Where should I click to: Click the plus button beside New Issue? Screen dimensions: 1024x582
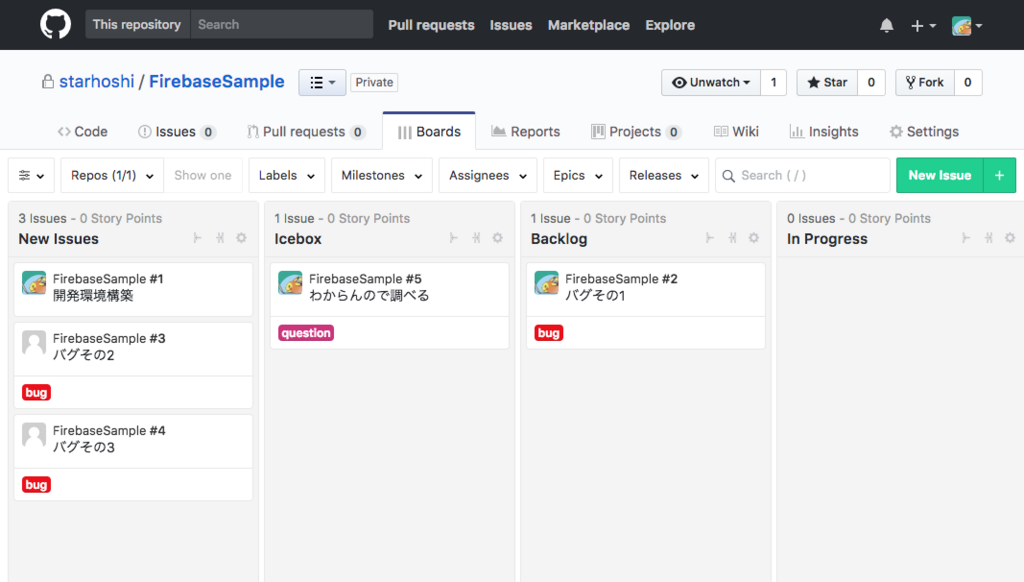click(999, 175)
